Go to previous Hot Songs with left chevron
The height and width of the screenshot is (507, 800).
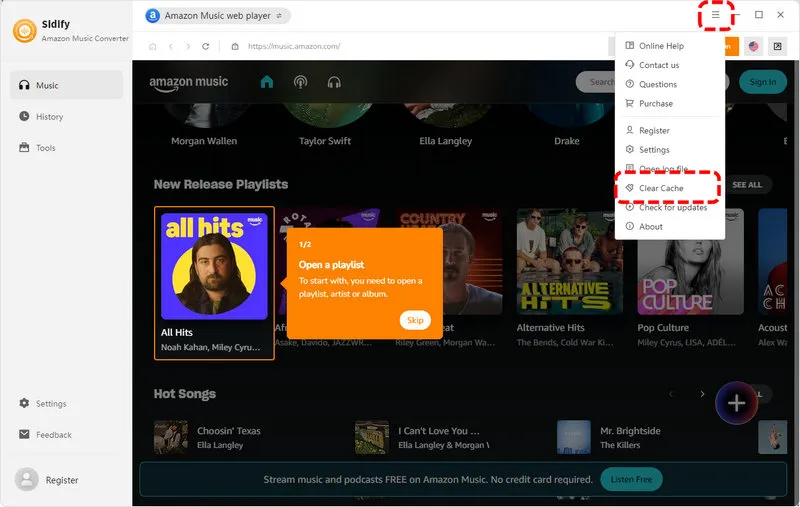tap(671, 394)
